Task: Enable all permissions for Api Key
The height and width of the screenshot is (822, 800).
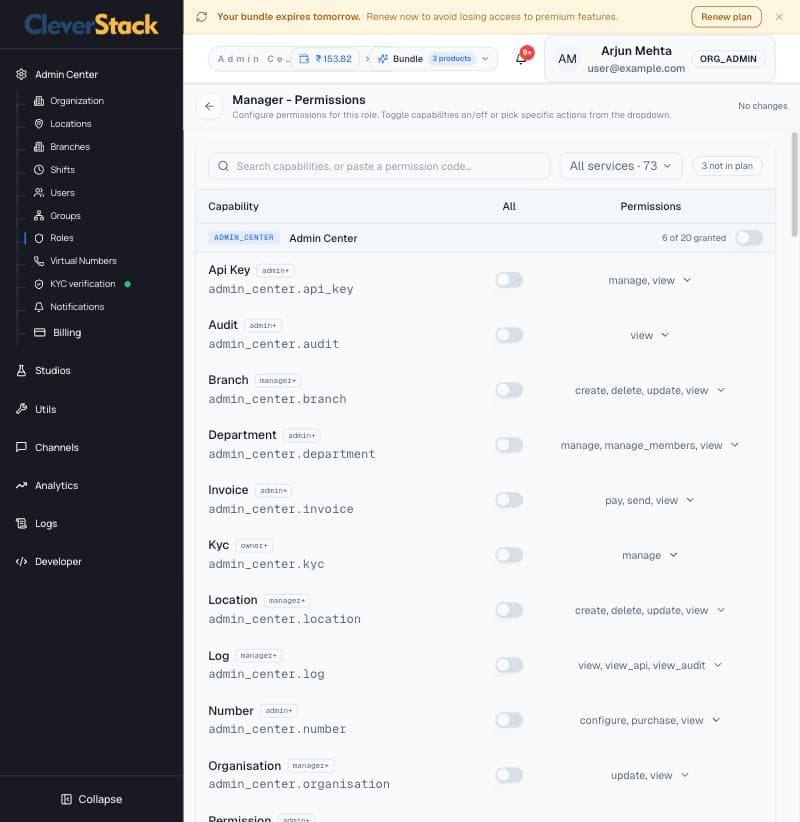Action: pyautogui.click(x=509, y=280)
